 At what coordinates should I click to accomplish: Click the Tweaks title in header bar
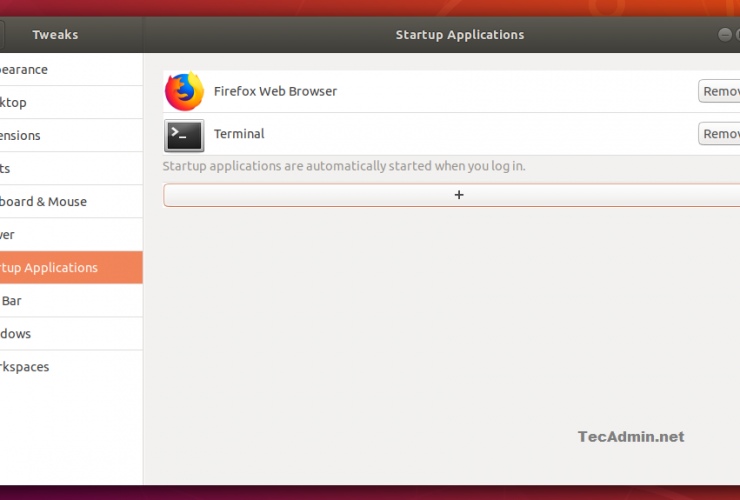coord(55,35)
